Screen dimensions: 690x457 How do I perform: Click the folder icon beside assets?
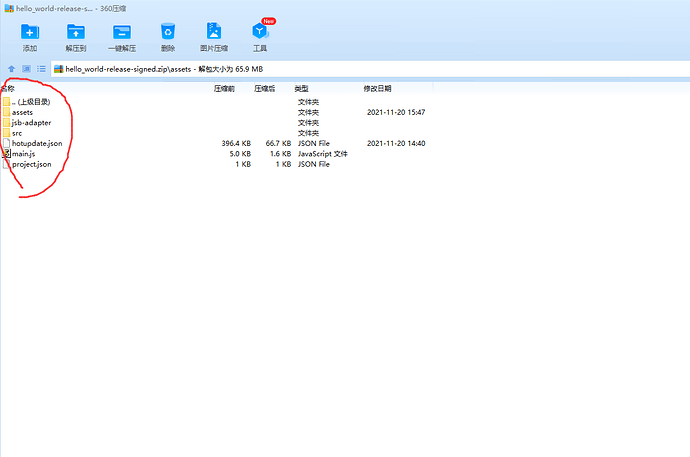(x=6, y=112)
